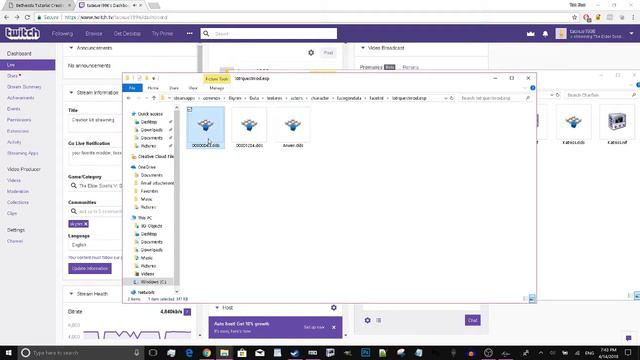Viewport: 640px width, 360px height.
Task: Collapse the Stream Health section
Action: pyautogui.click(x=71, y=293)
